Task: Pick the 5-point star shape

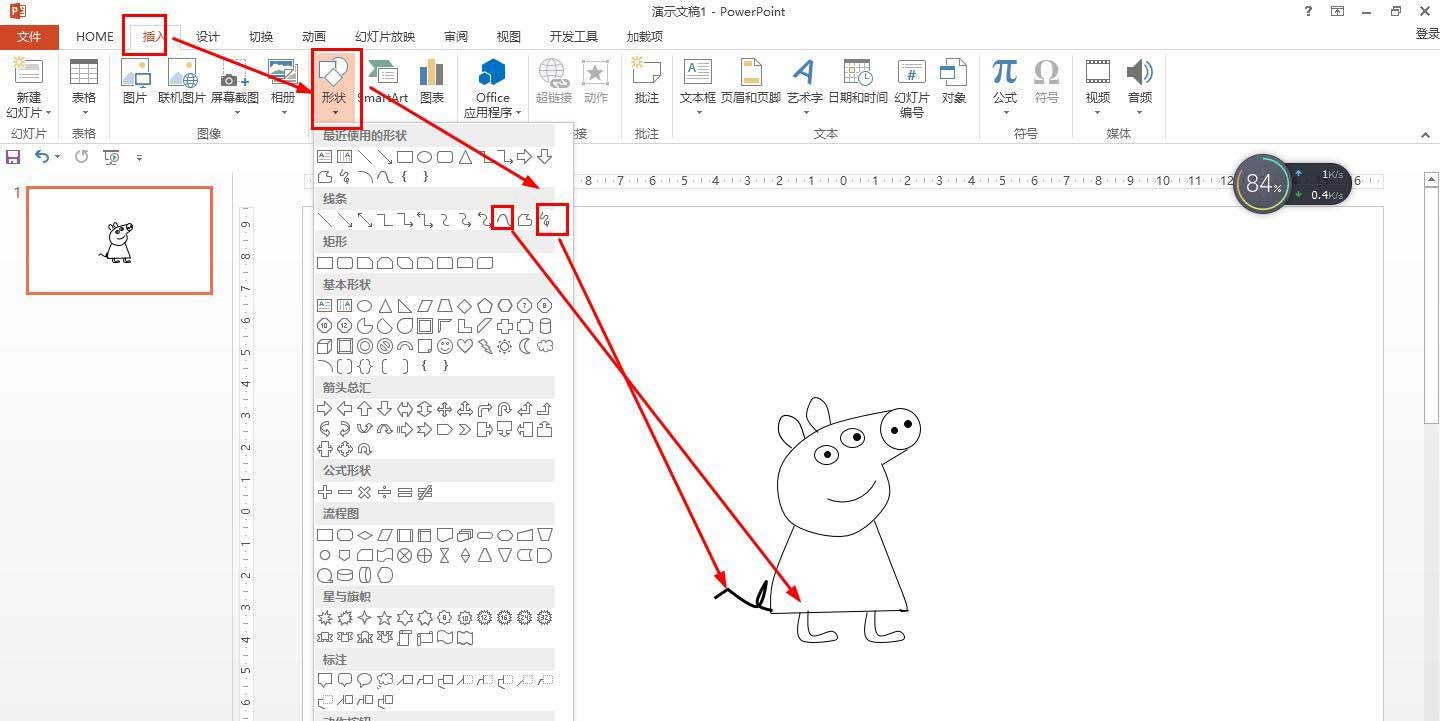Action: click(385, 618)
